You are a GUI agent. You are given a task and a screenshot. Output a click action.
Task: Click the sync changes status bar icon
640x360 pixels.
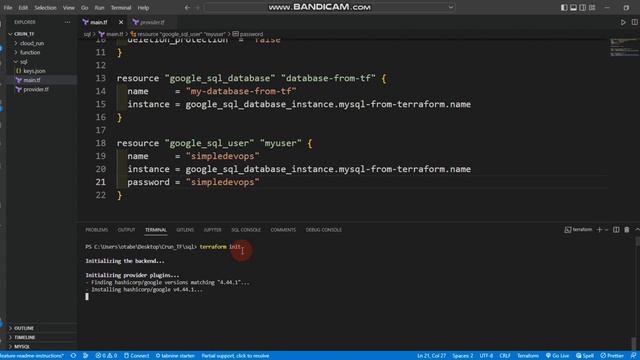[x=73, y=356]
